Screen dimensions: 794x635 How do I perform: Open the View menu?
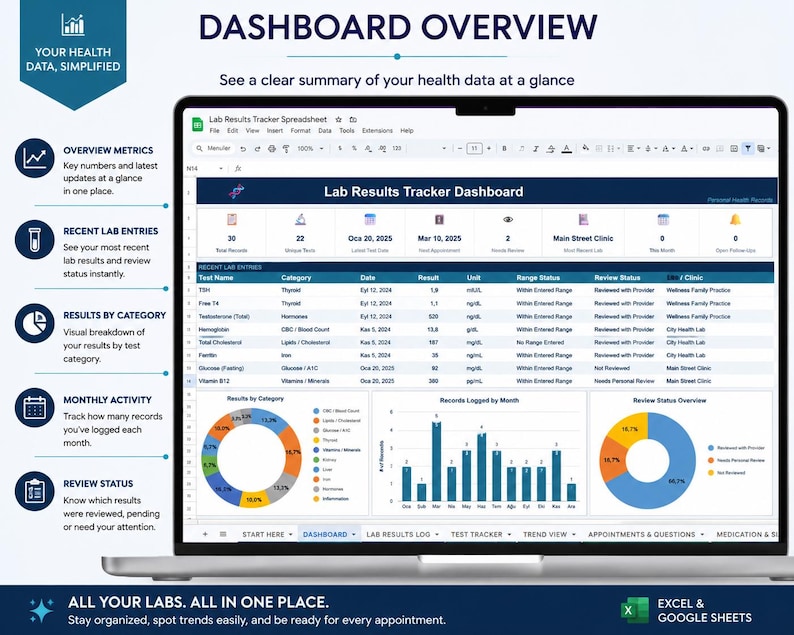pyautogui.click(x=252, y=131)
